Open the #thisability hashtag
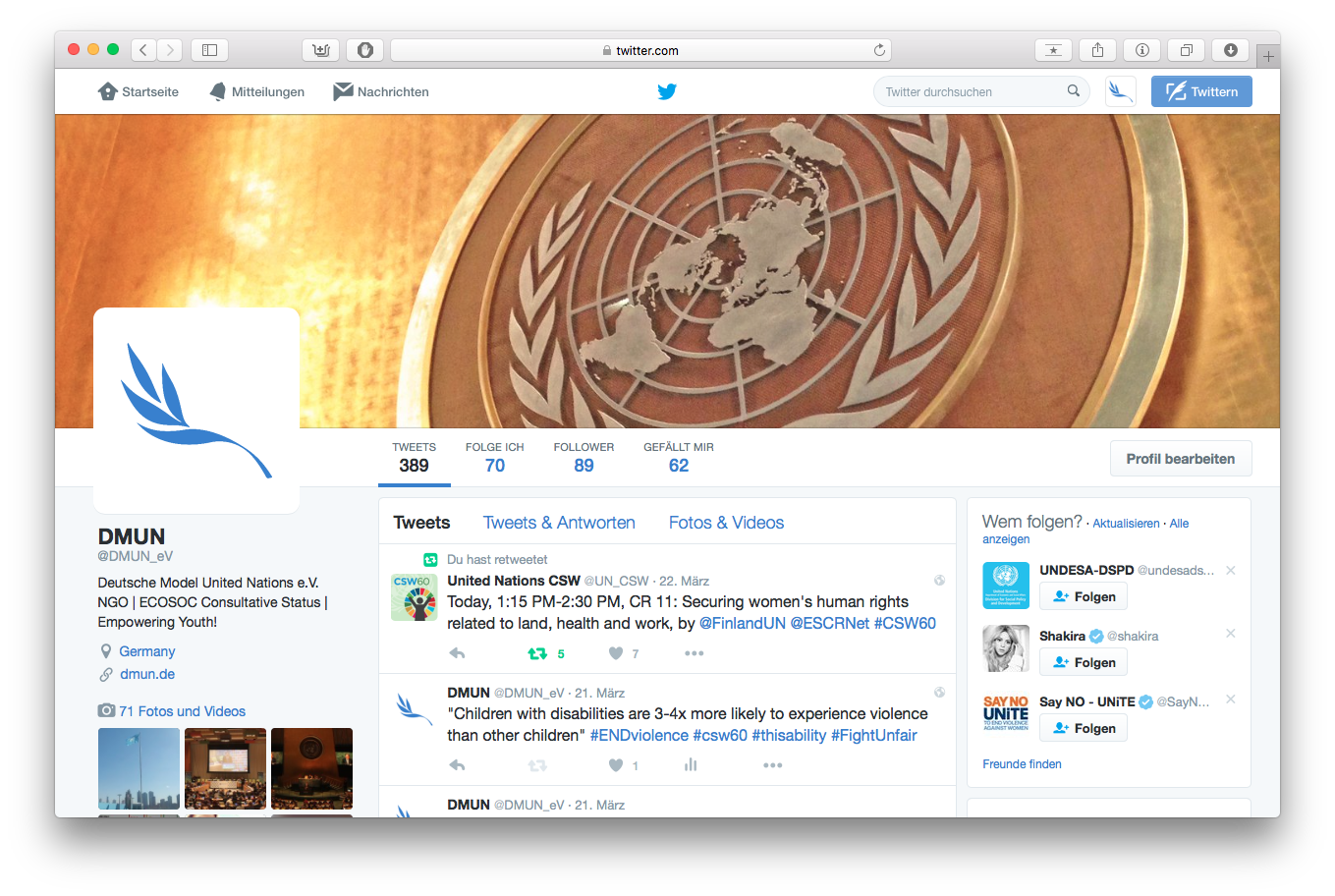 click(789, 735)
